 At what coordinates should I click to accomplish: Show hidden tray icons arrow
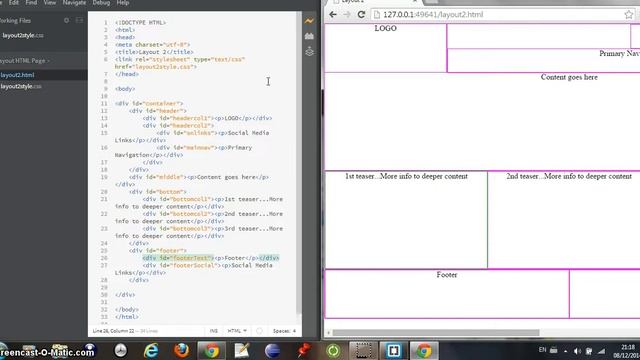[565, 351]
